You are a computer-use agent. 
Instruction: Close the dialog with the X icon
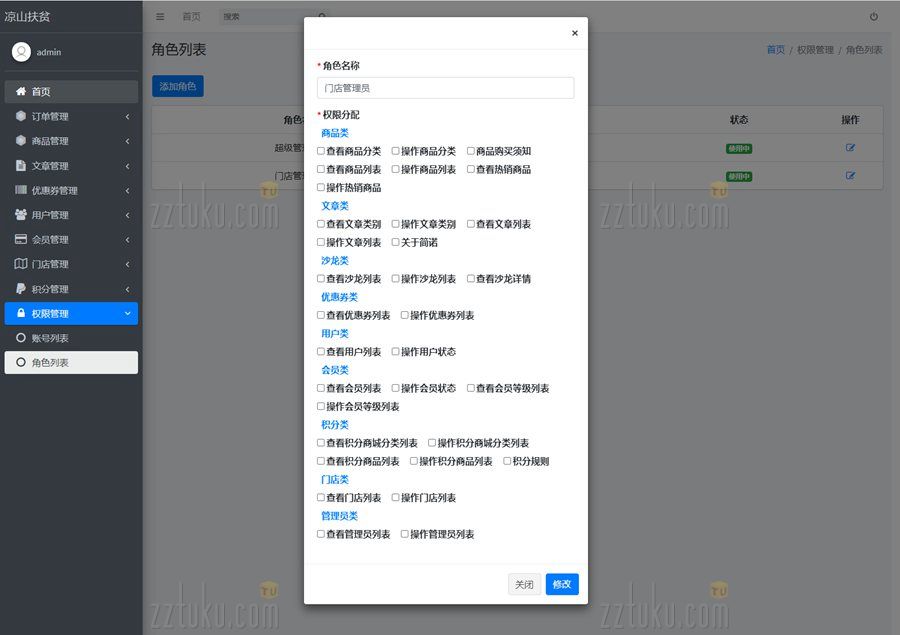tap(574, 33)
